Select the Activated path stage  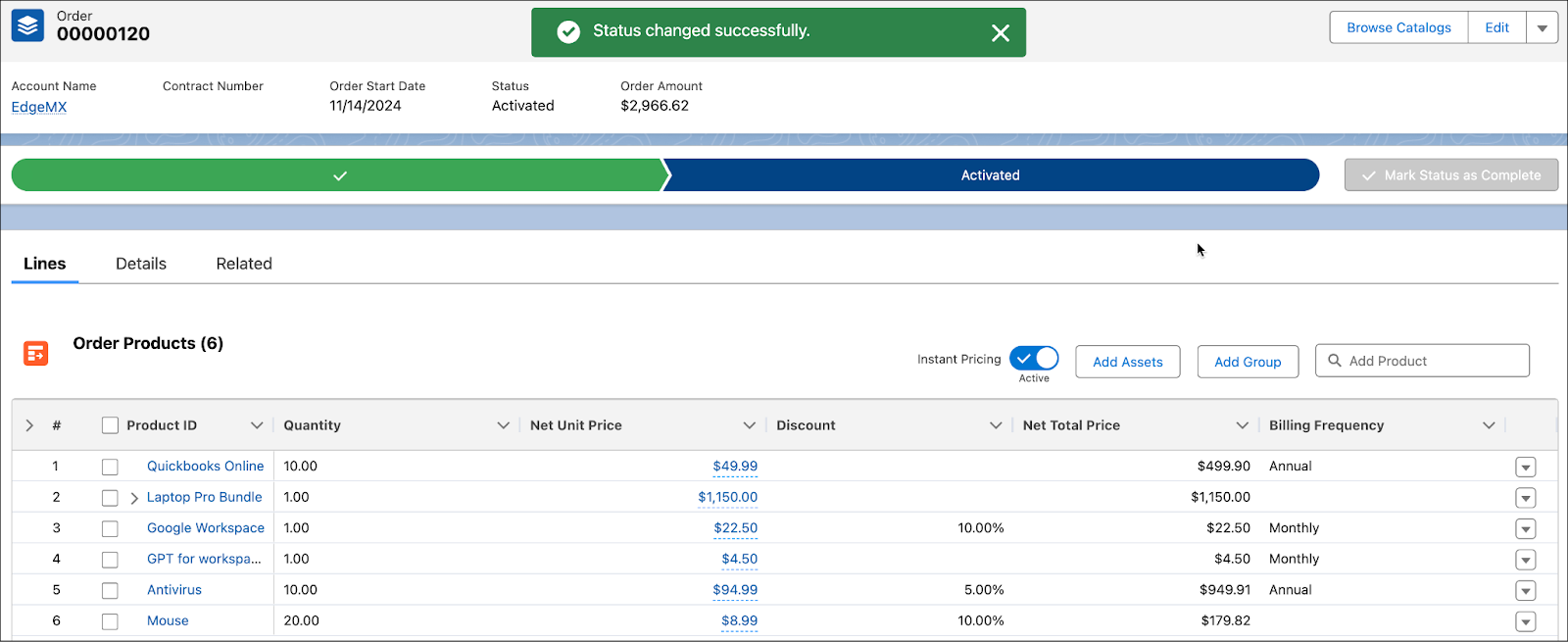point(990,175)
